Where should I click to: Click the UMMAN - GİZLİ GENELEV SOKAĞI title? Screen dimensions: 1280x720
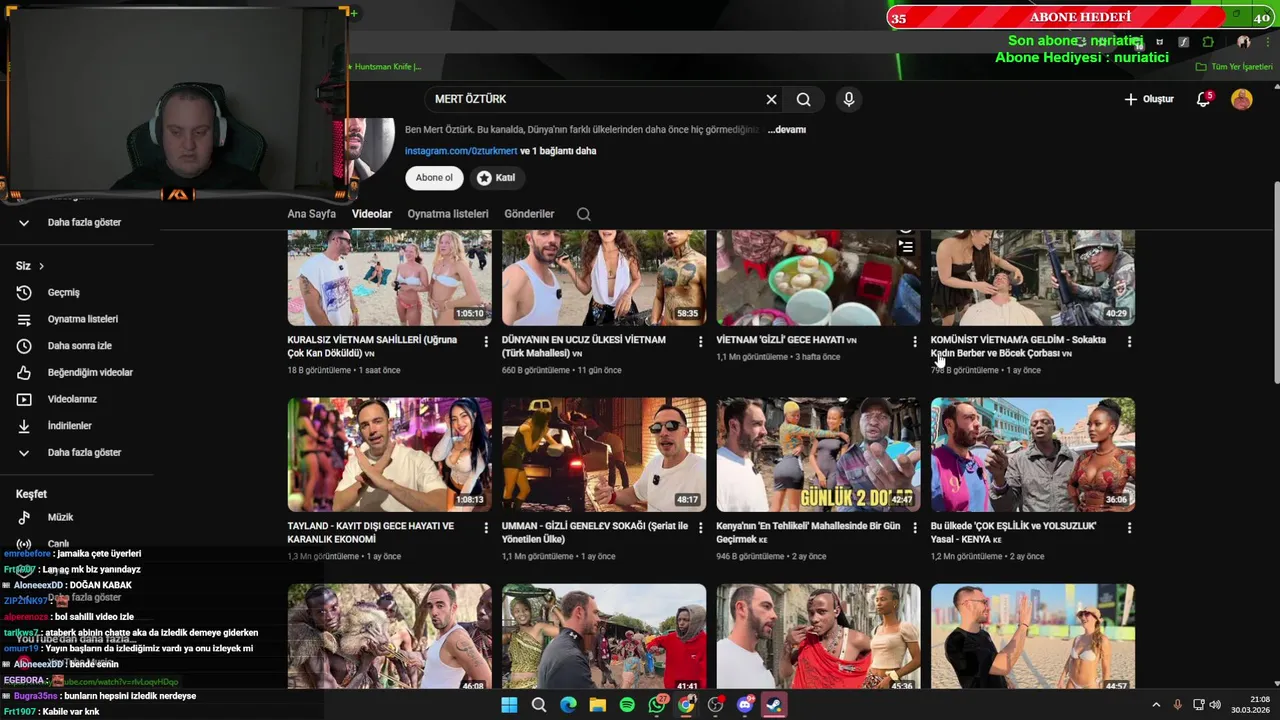tap(595, 532)
